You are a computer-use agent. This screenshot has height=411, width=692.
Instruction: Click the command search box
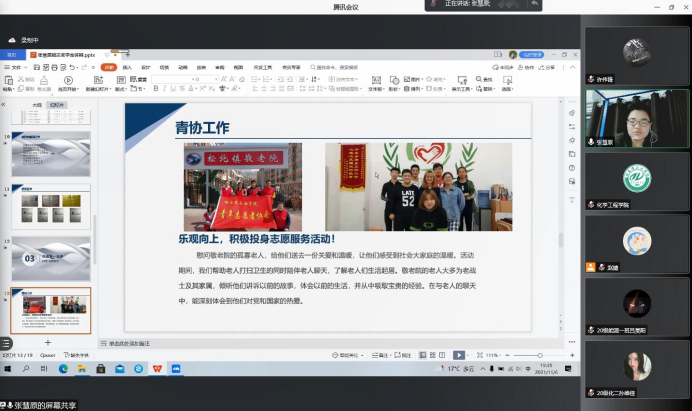tap(334, 68)
